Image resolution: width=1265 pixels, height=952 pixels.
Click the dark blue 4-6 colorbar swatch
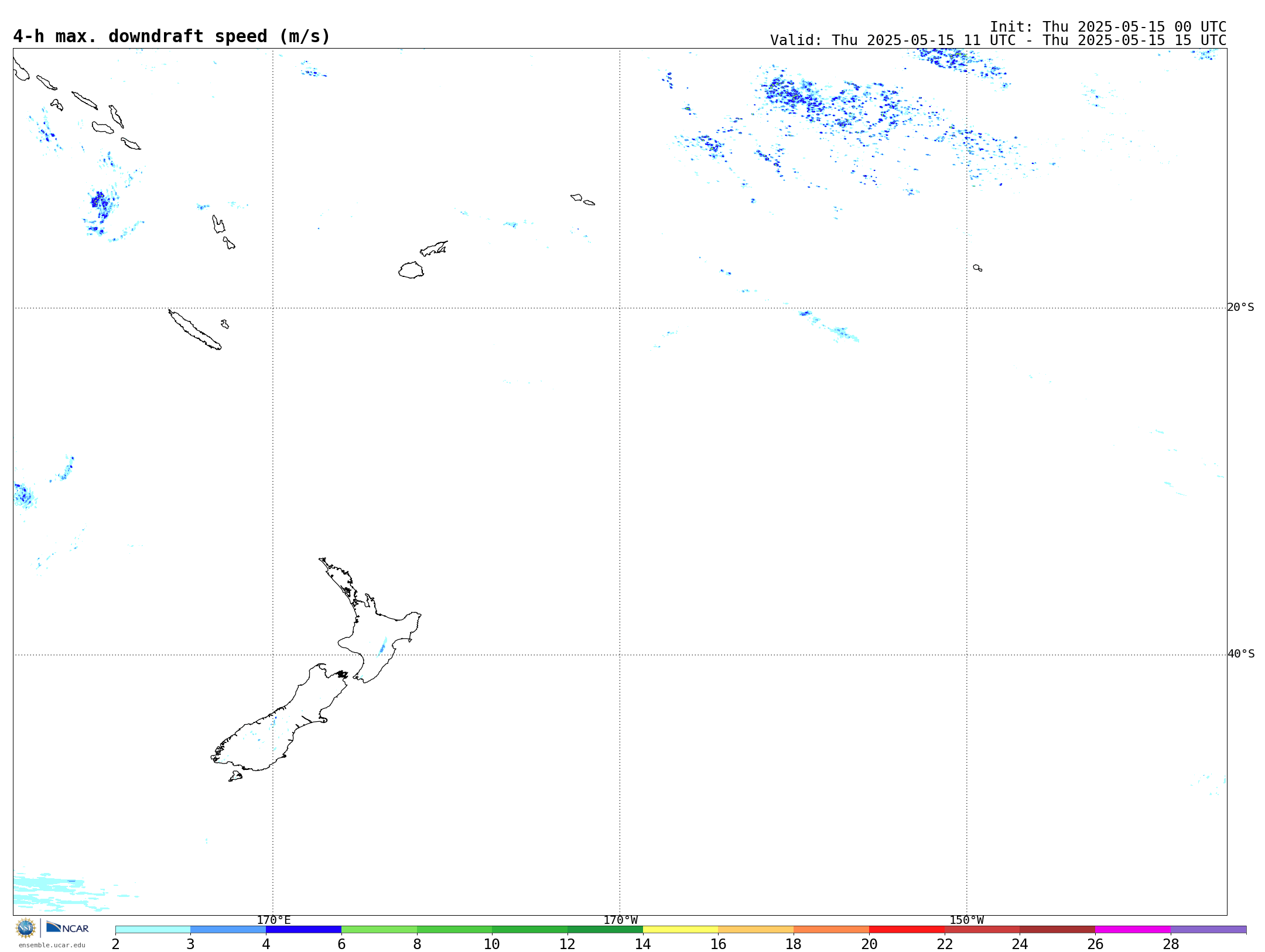(303, 930)
